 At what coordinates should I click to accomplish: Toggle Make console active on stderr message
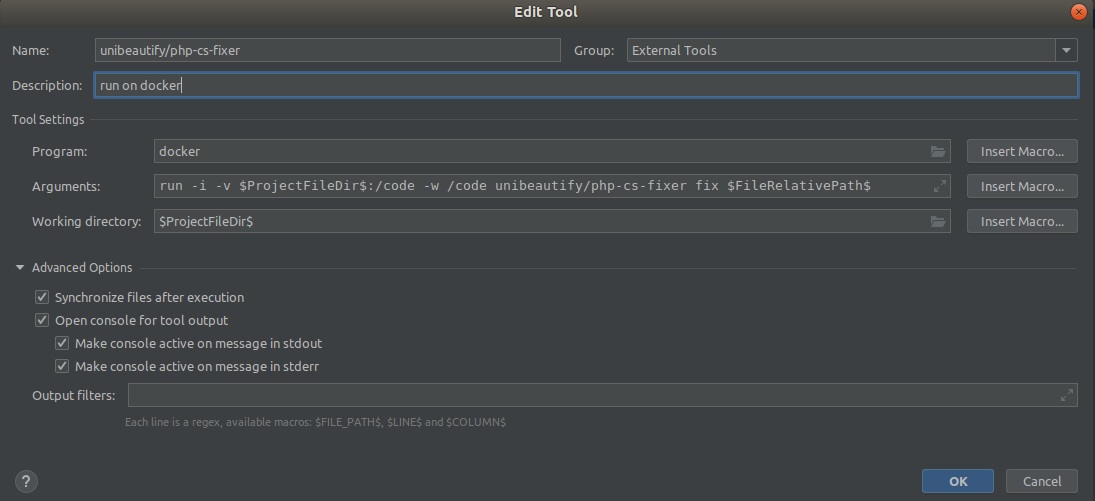[62, 367]
